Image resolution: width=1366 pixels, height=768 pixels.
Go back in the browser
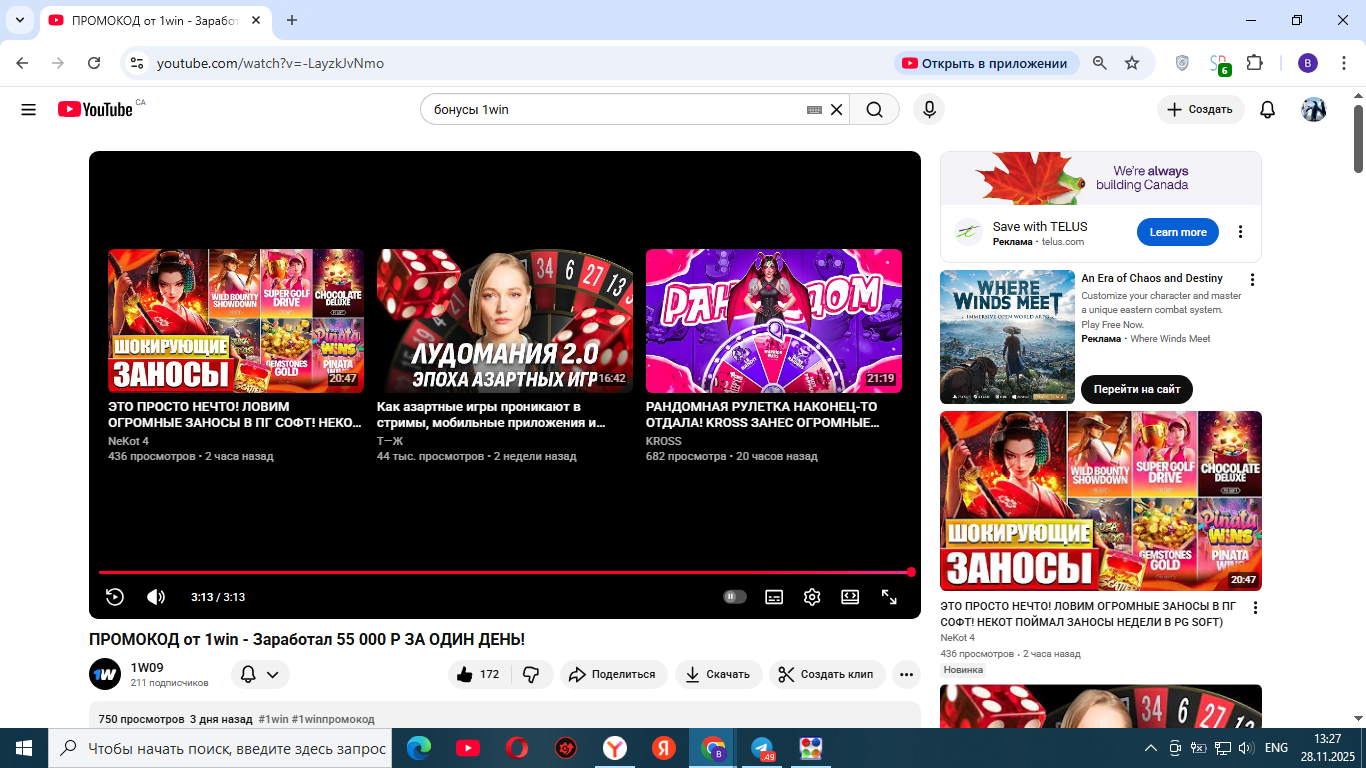pyautogui.click(x=22, y=63)
